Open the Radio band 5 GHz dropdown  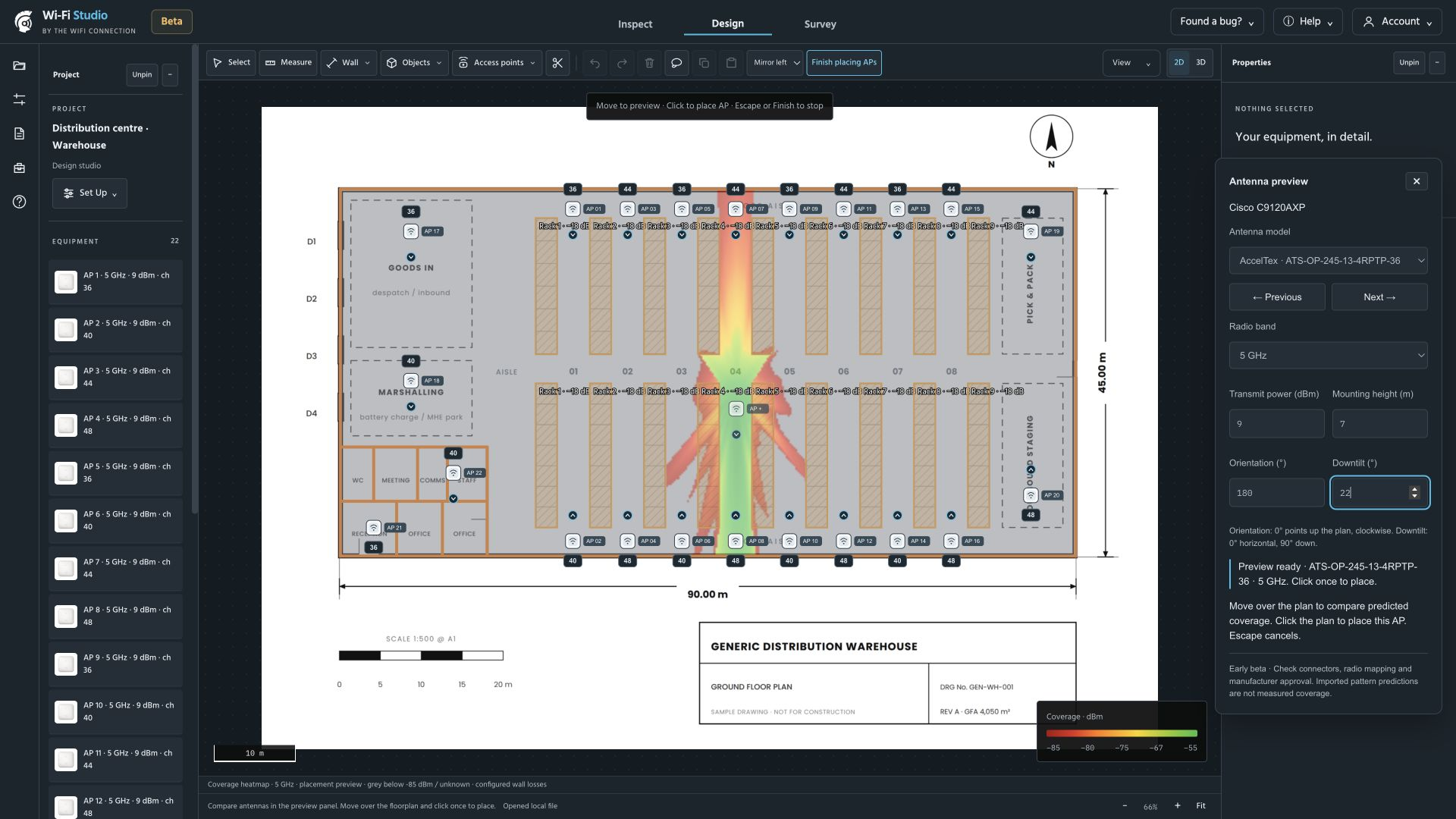1328,356
